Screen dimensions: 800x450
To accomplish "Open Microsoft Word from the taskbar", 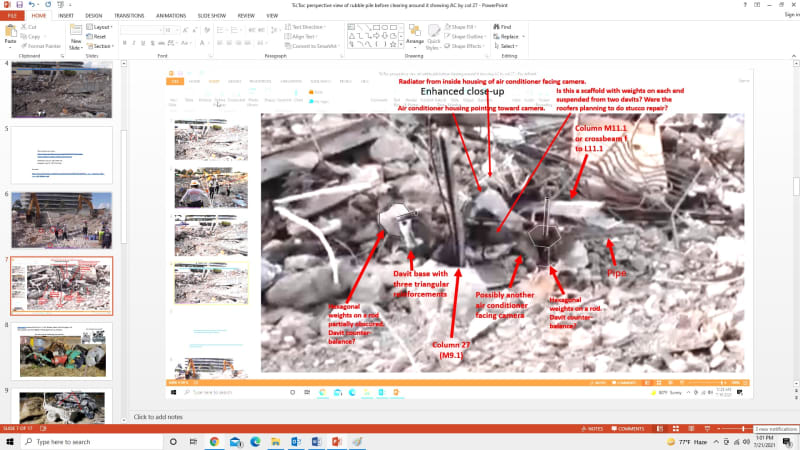I will (x=316, y=441).
